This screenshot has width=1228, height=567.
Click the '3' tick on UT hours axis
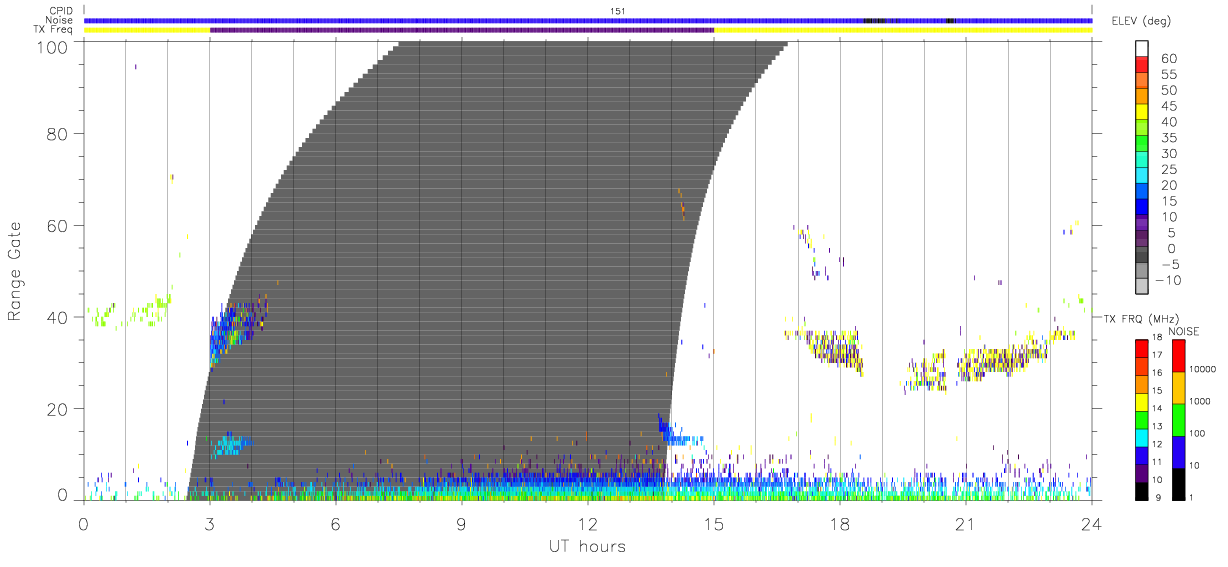pos(210,523)
